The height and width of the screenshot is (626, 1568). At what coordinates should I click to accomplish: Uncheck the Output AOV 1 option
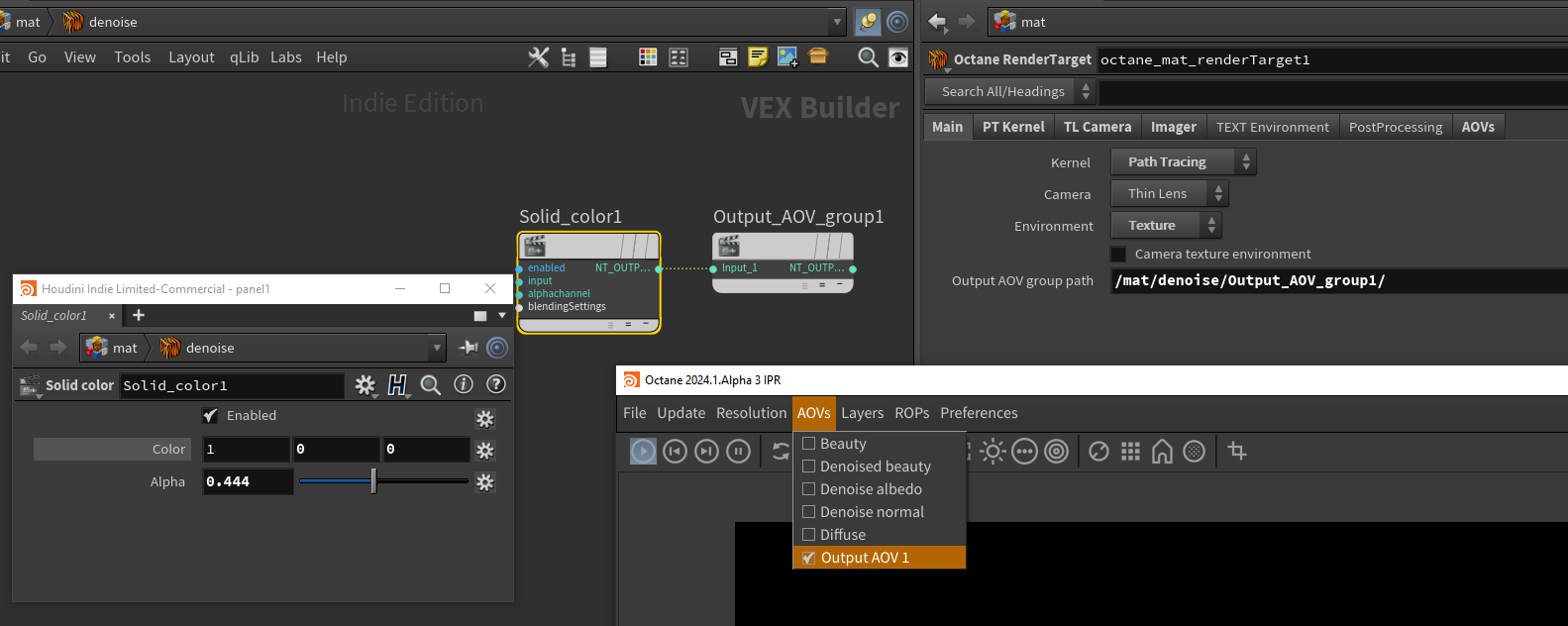[809, 558]
